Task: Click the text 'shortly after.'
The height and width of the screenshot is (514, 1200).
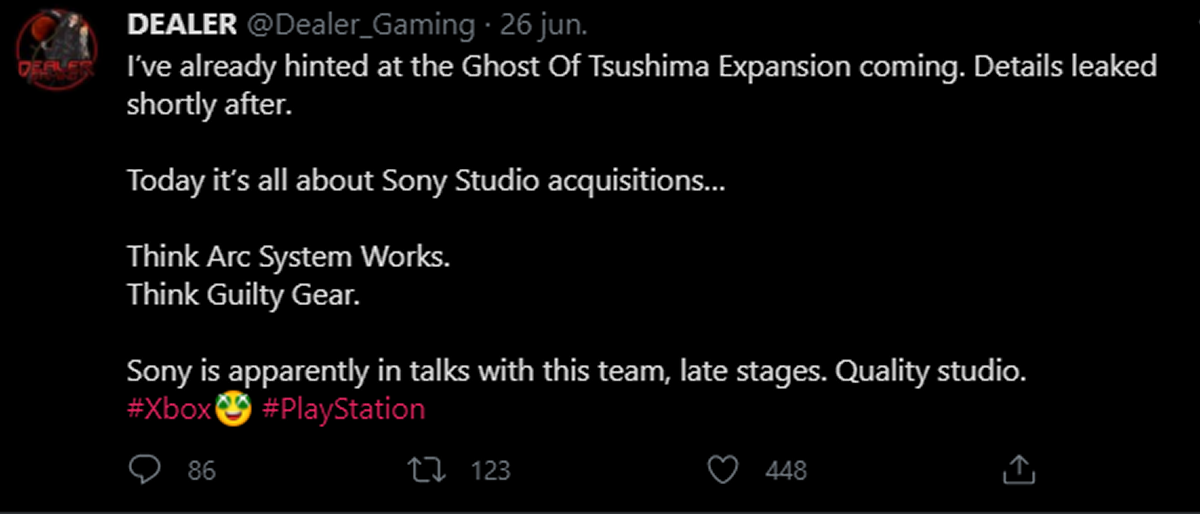Action: tap(209, 105)
